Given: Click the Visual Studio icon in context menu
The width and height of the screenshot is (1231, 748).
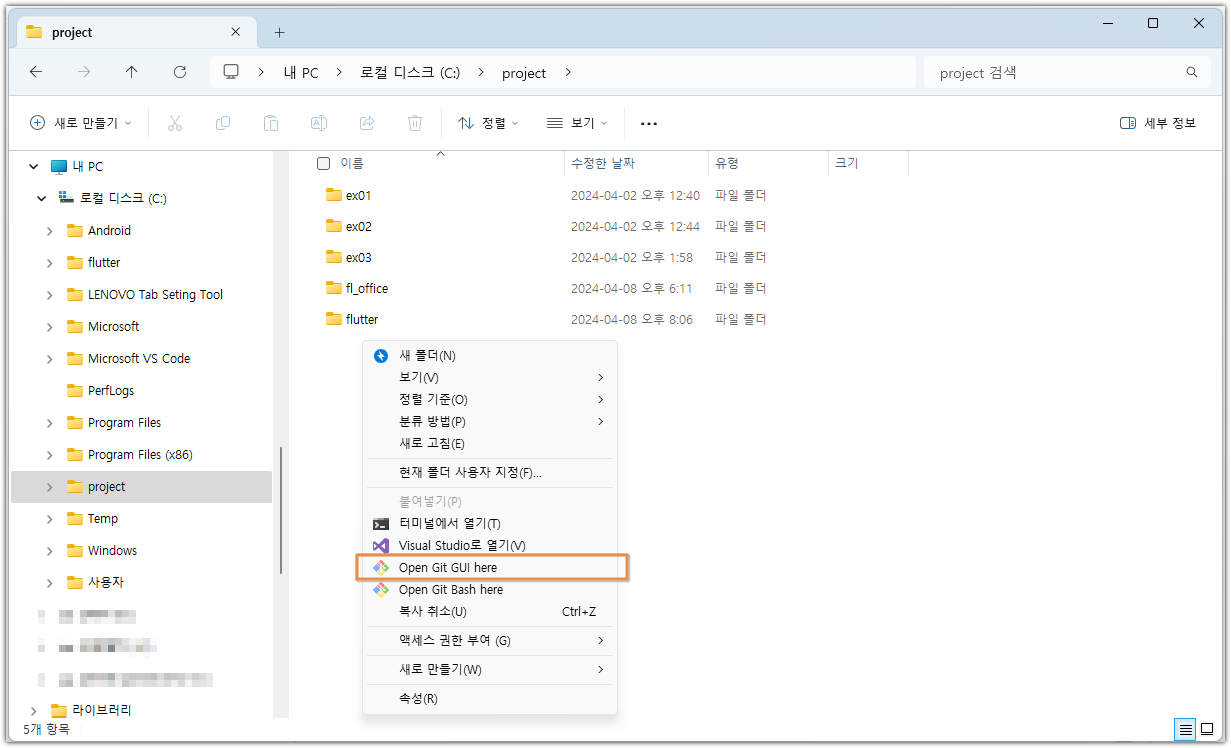Looking at the screenshot, I should click(381, 545).
